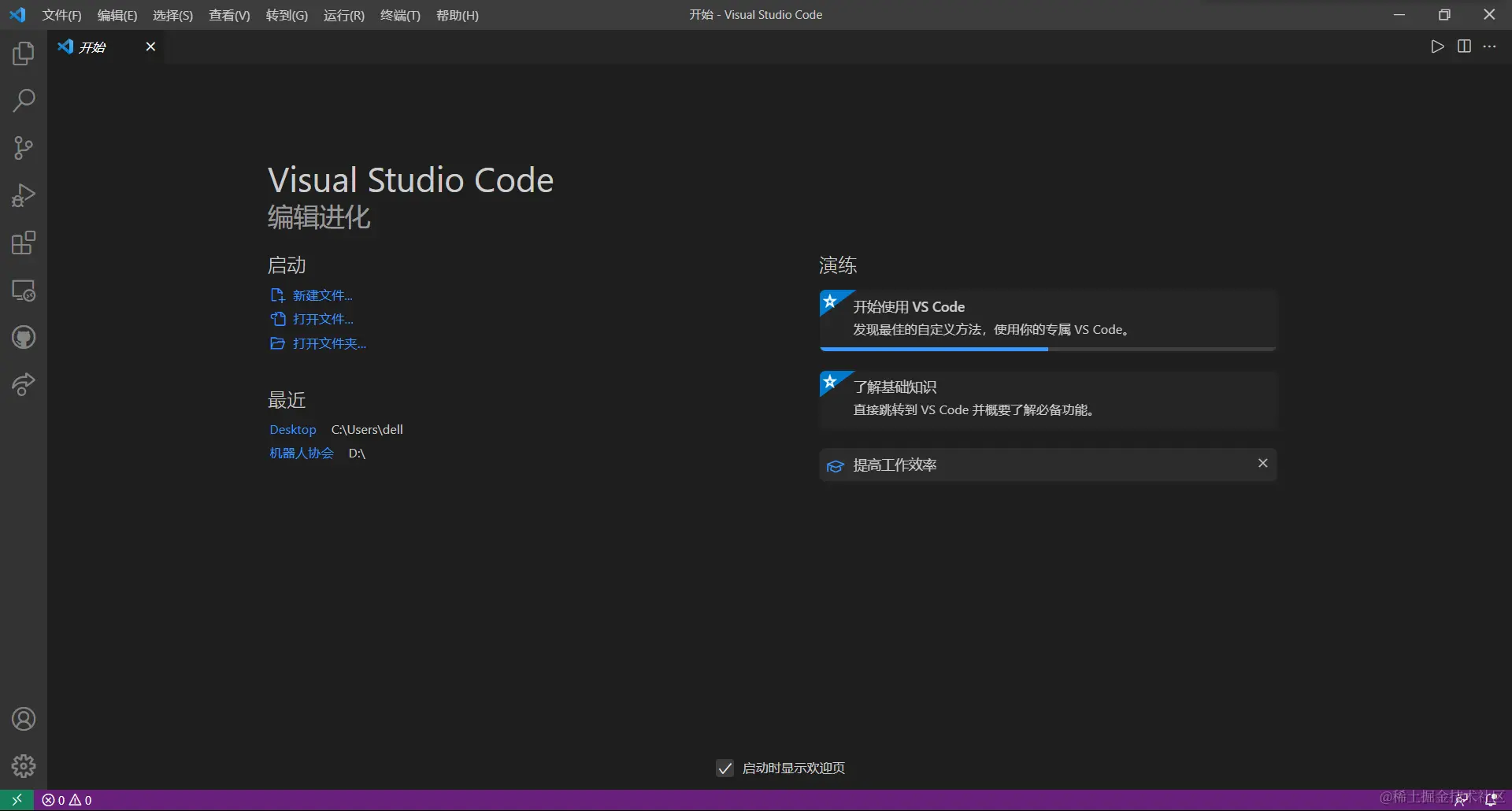Open the GitHub view in activity bar
1512x811 pixels.
click(x=24, y=338)
